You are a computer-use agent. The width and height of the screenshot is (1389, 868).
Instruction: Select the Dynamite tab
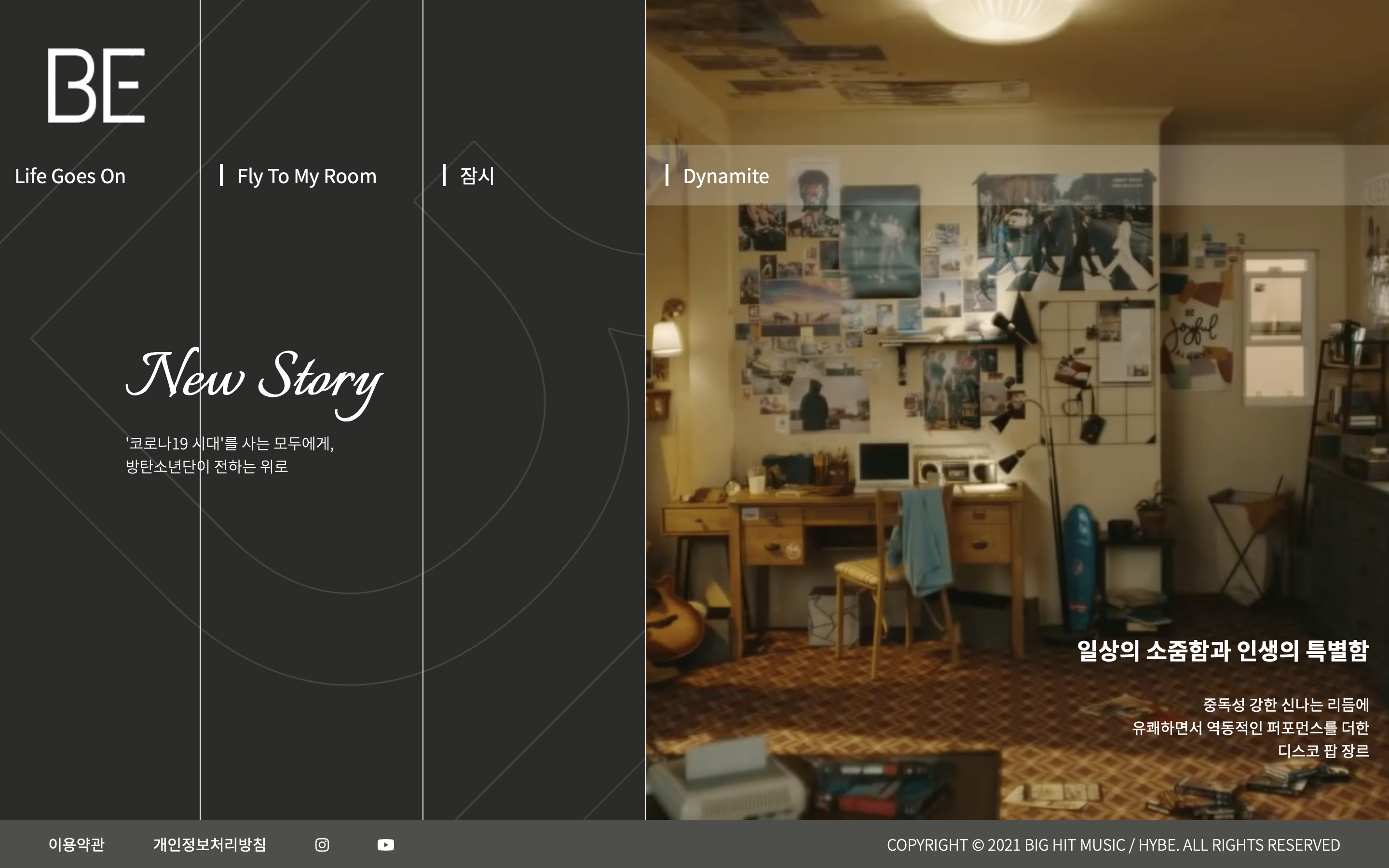pos(725,176)
